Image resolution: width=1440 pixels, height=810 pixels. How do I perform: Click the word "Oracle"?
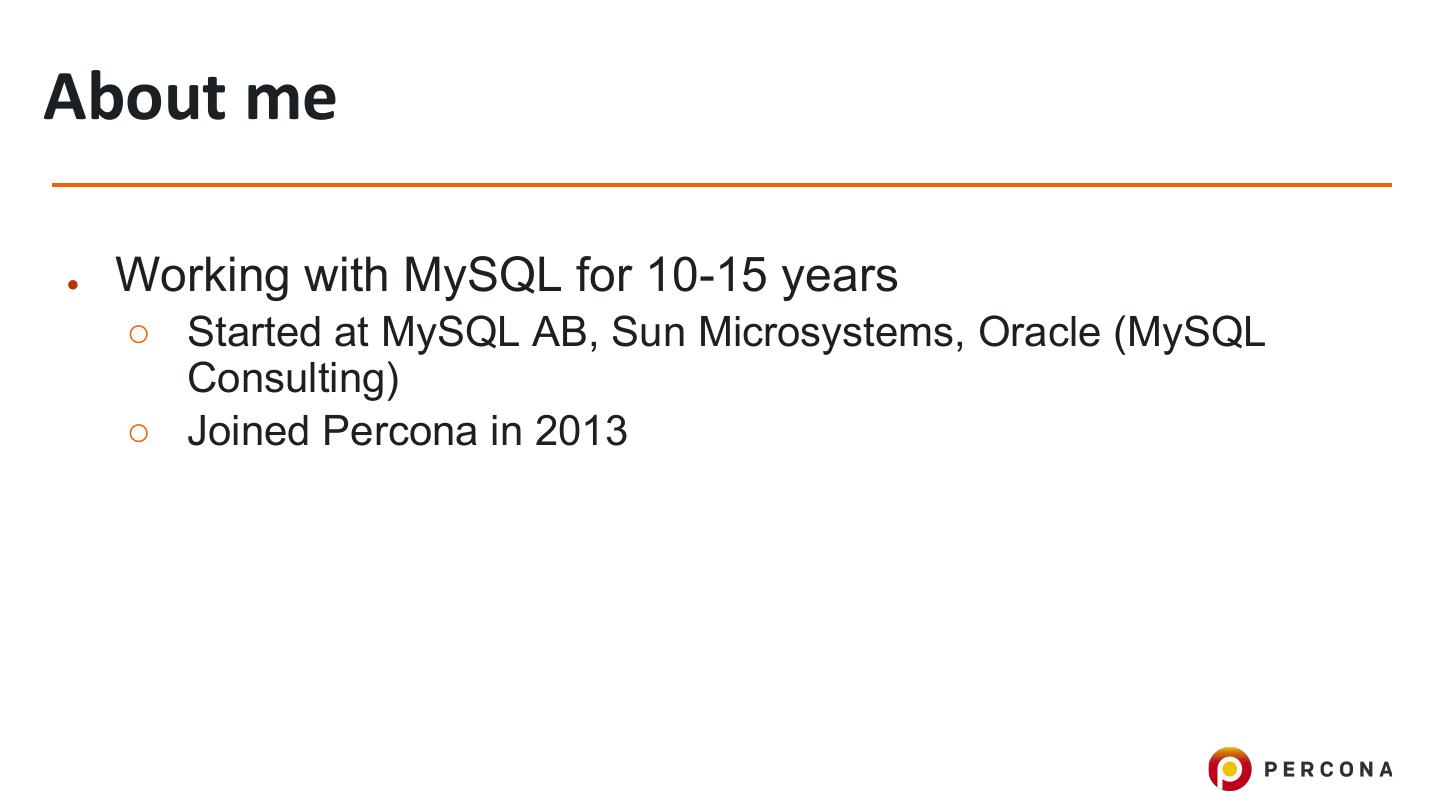[1039, 333]
